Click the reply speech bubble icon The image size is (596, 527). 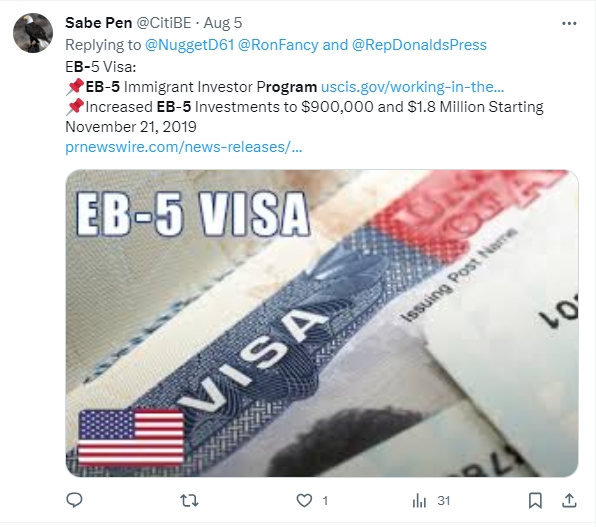click(74, 500)
